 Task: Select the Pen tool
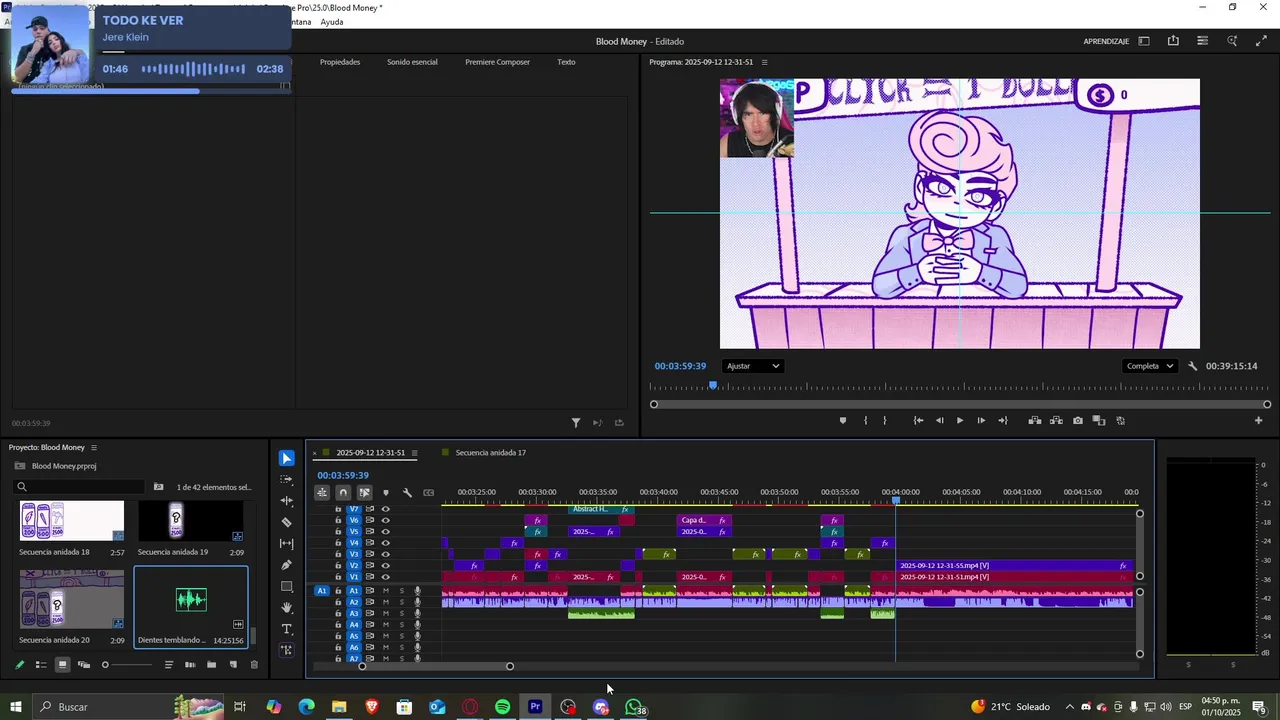[x=287, y=565]
